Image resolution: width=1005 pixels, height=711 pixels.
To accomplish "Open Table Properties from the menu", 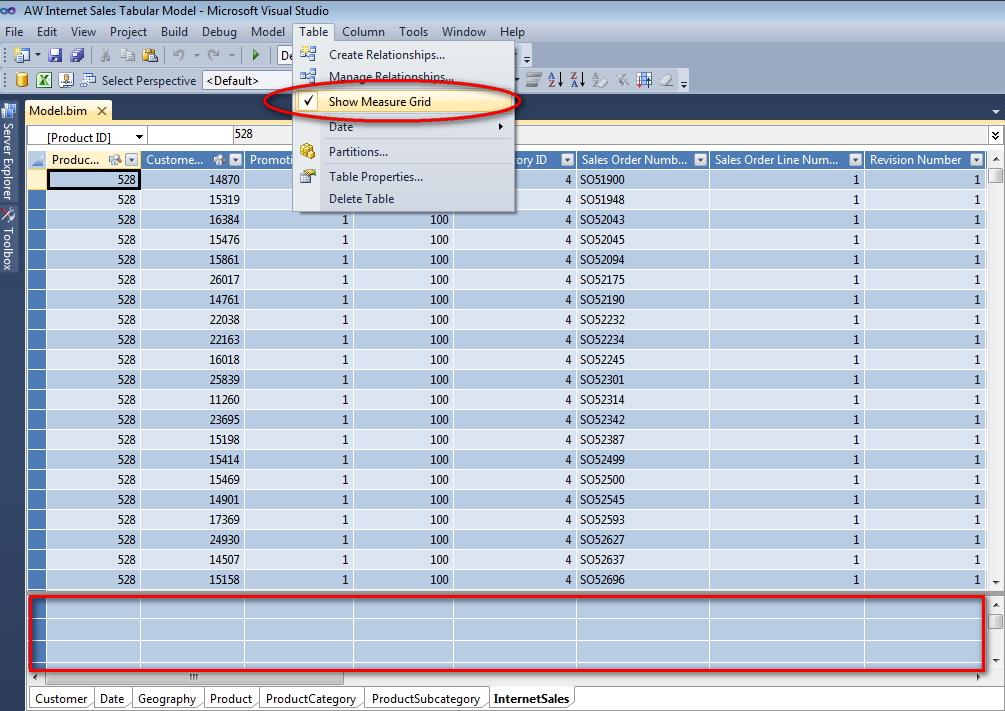I will 405,177.
